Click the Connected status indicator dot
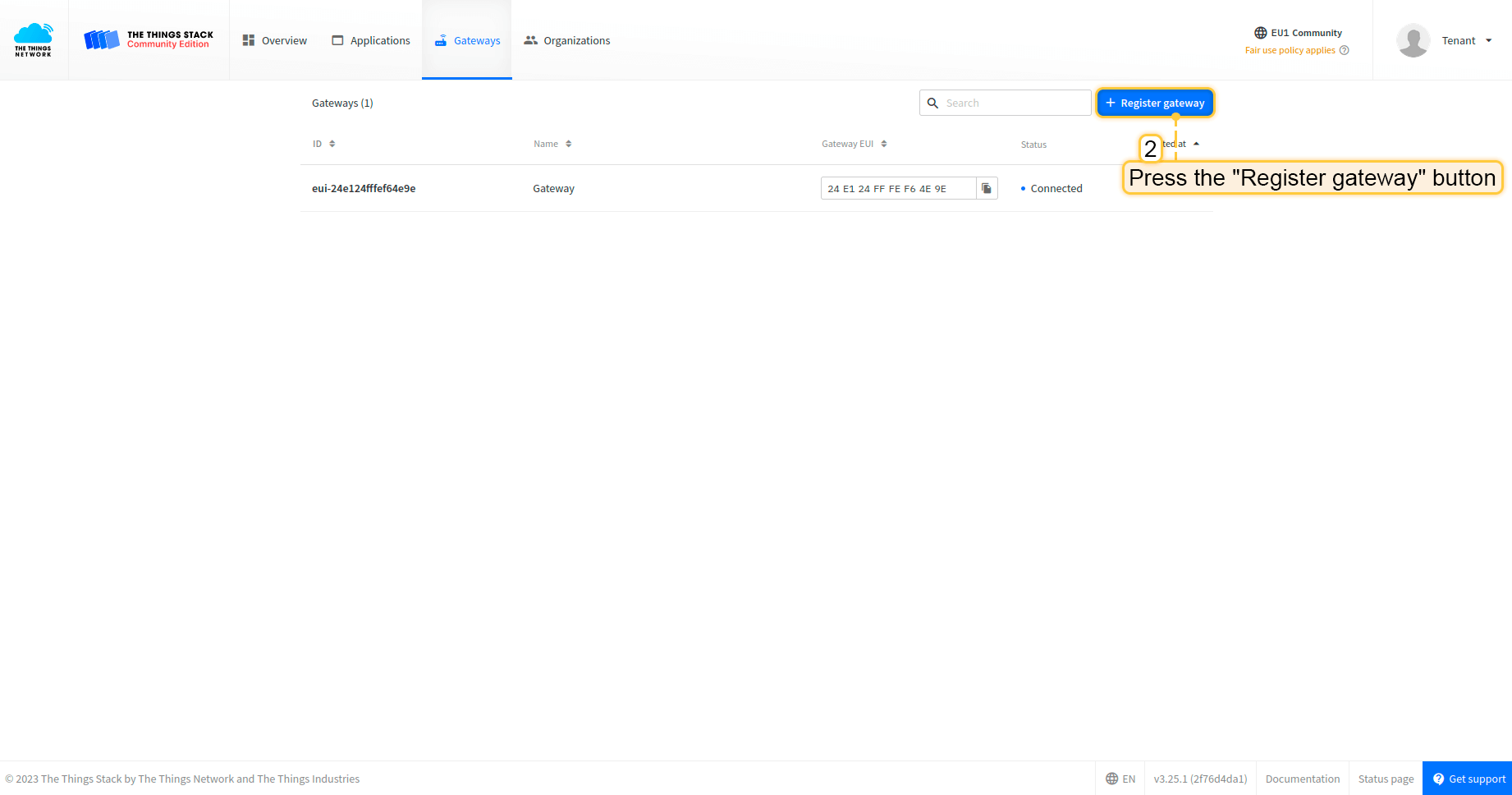Image resolution: width=1512 pixels, height=795 pixels. [x=1022, y=188]
